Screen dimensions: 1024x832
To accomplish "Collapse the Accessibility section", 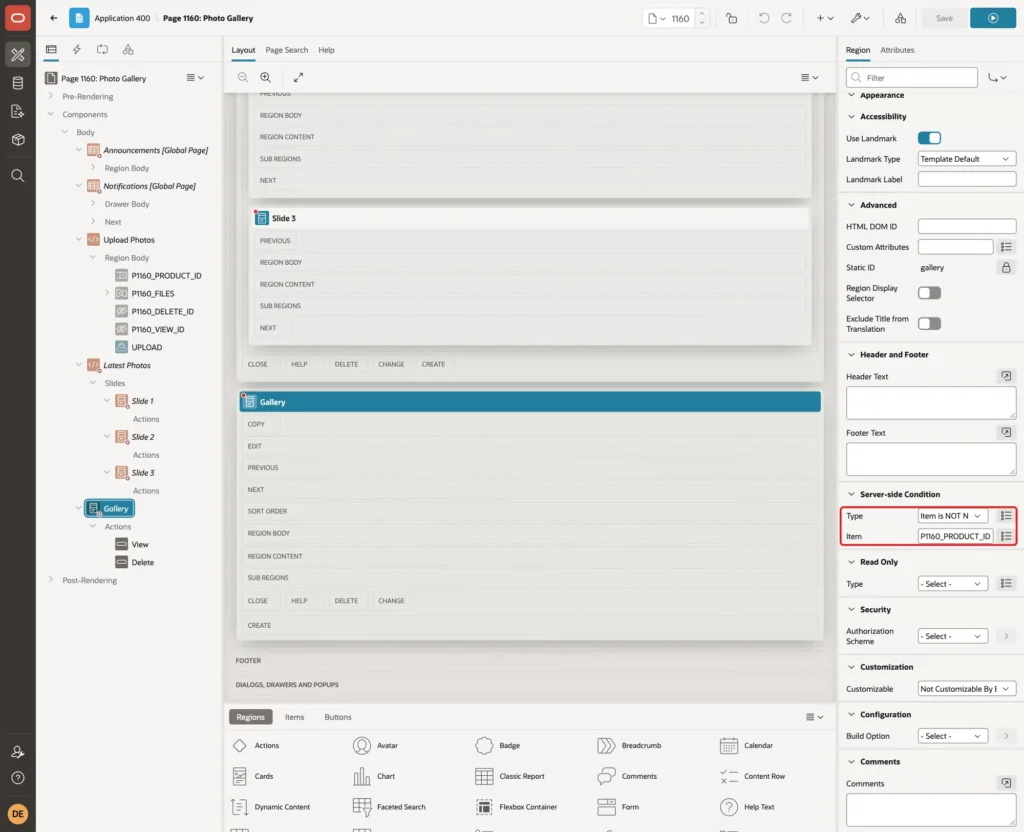I will (851, 116).
